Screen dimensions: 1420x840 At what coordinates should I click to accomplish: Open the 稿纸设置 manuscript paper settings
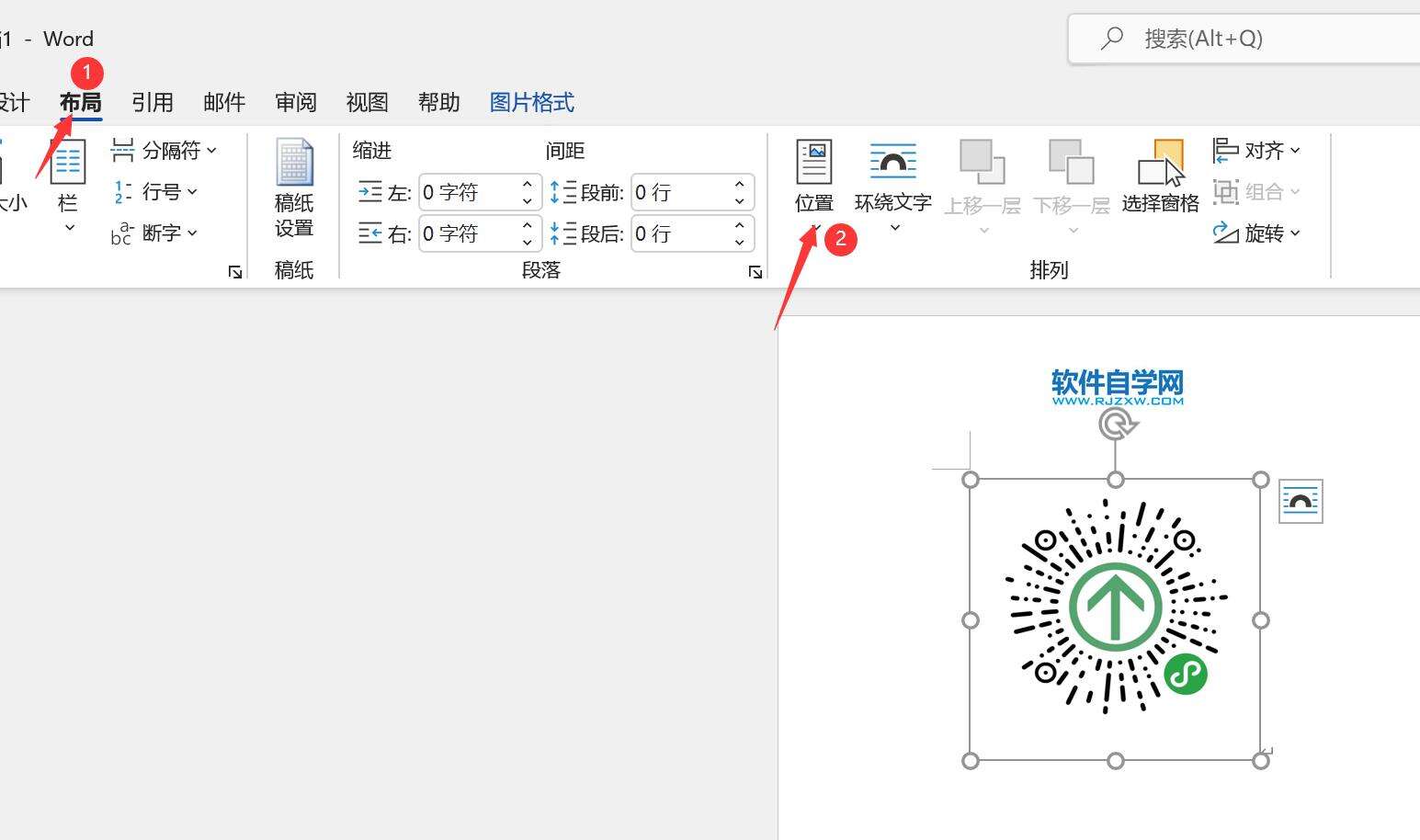point(294,188)
